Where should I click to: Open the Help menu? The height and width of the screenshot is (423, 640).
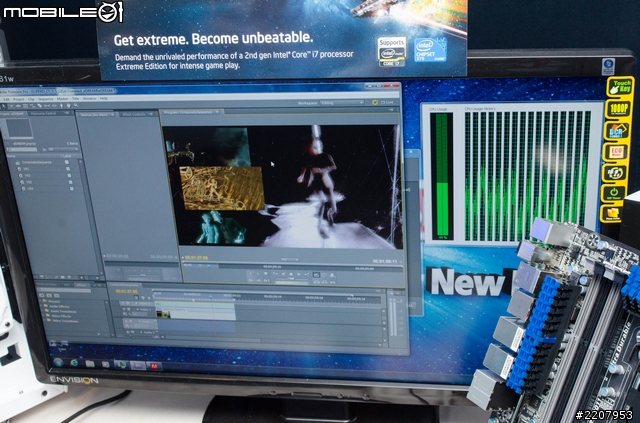[x=104, y=98]
